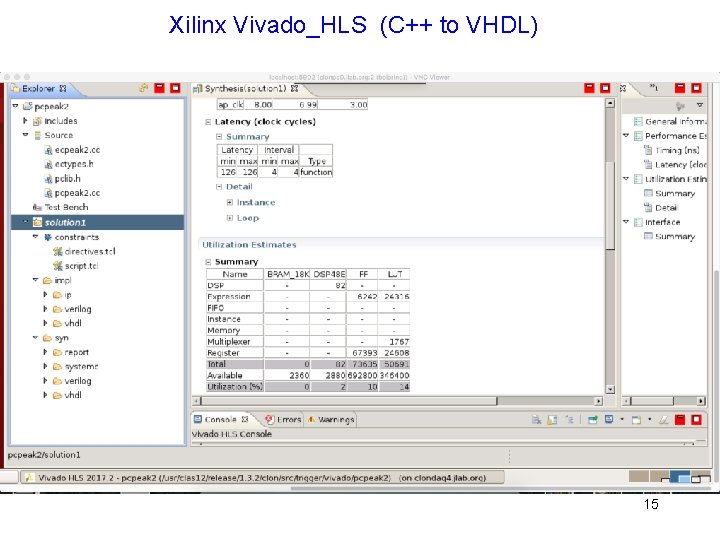Viewport: 720px width, 540px height.
Task: Maximize the Synthesis editor panel
Action: pos(605,88)
